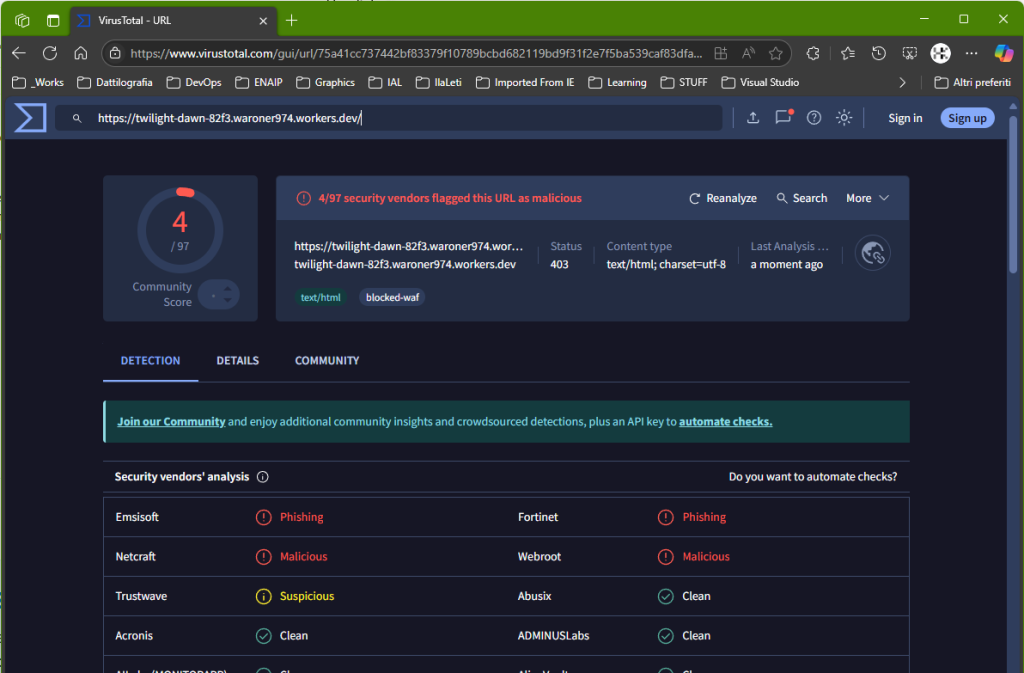Open browser extensions puzzle icon

click(813, 54)
